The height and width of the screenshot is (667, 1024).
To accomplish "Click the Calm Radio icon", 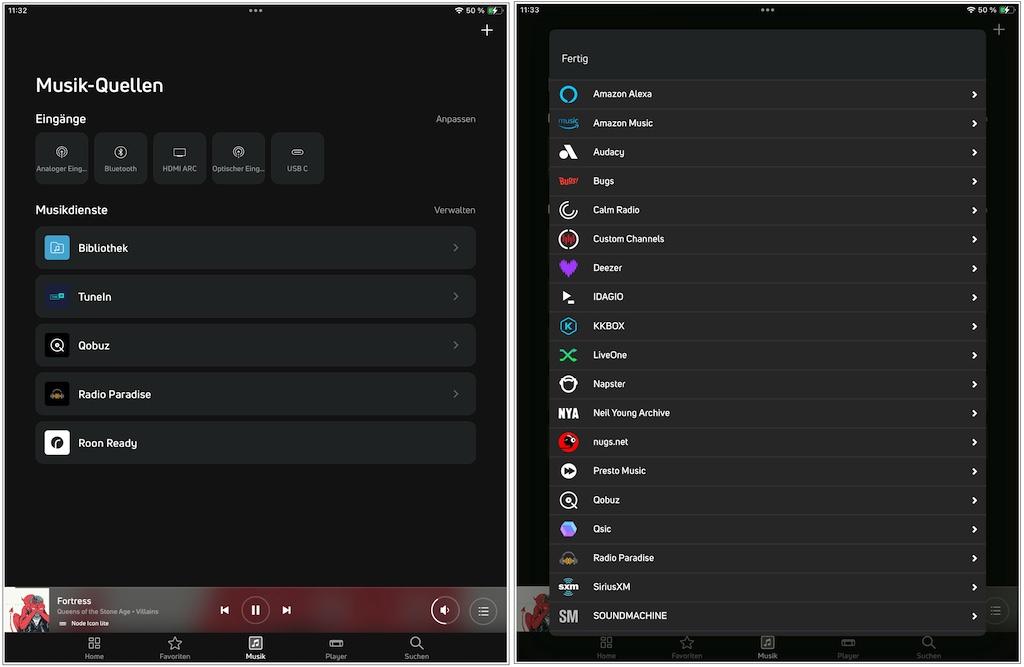I will [568, 210].
